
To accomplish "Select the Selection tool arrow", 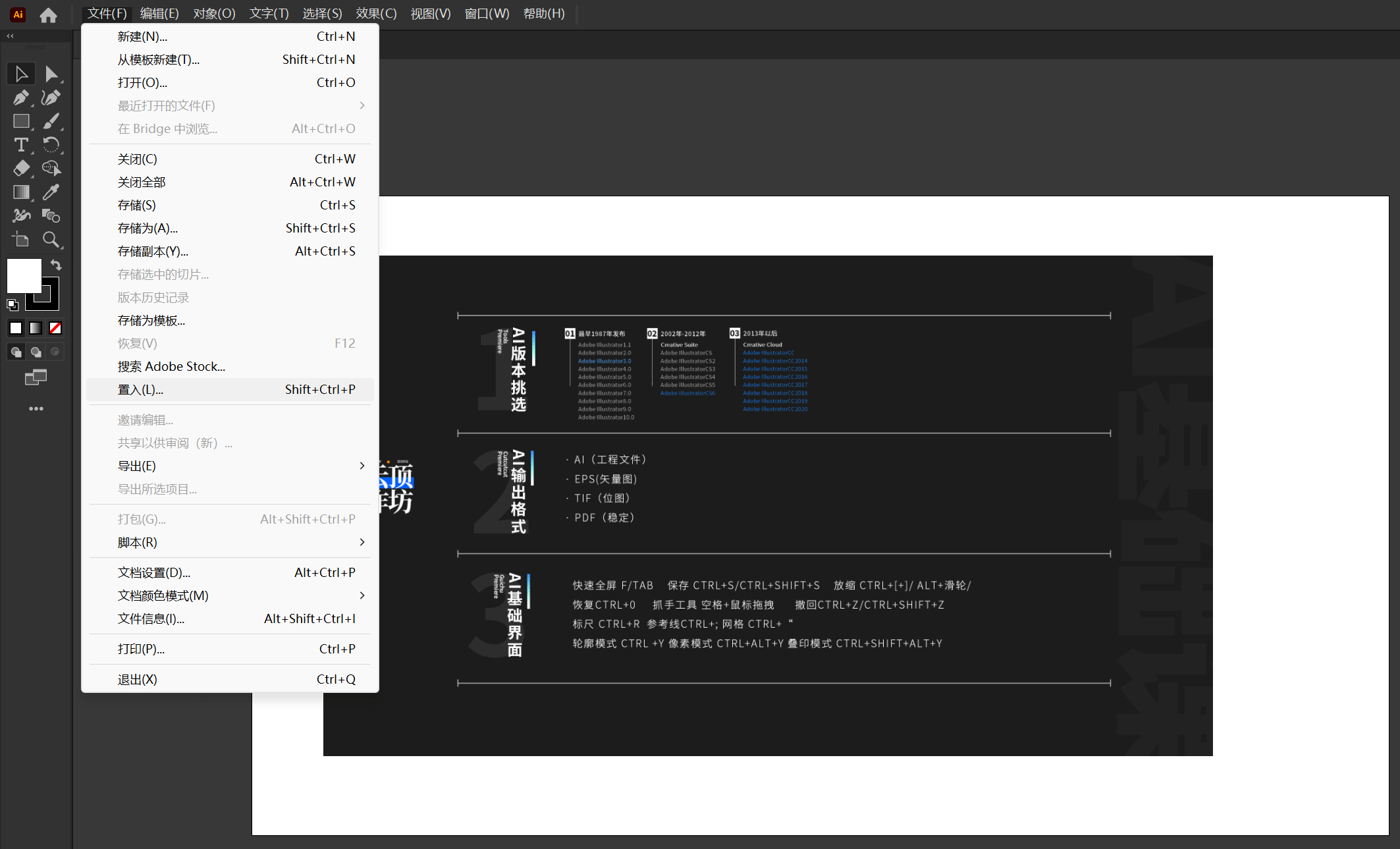I will coord(21,74).
